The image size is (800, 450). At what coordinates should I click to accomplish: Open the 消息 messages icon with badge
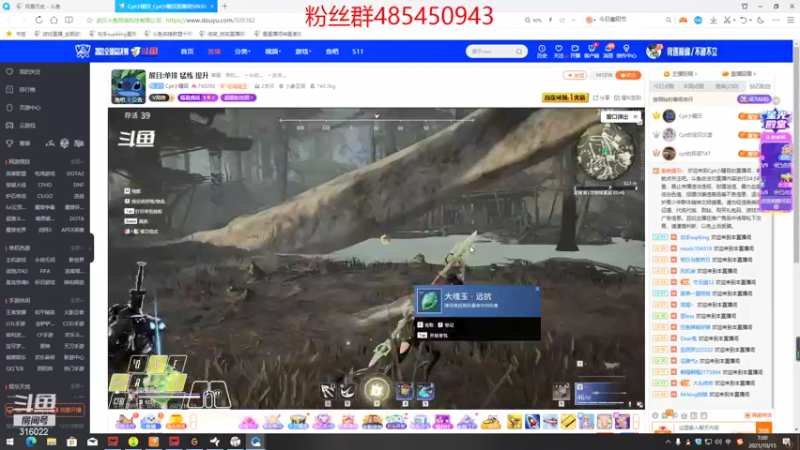coord(608,51)
